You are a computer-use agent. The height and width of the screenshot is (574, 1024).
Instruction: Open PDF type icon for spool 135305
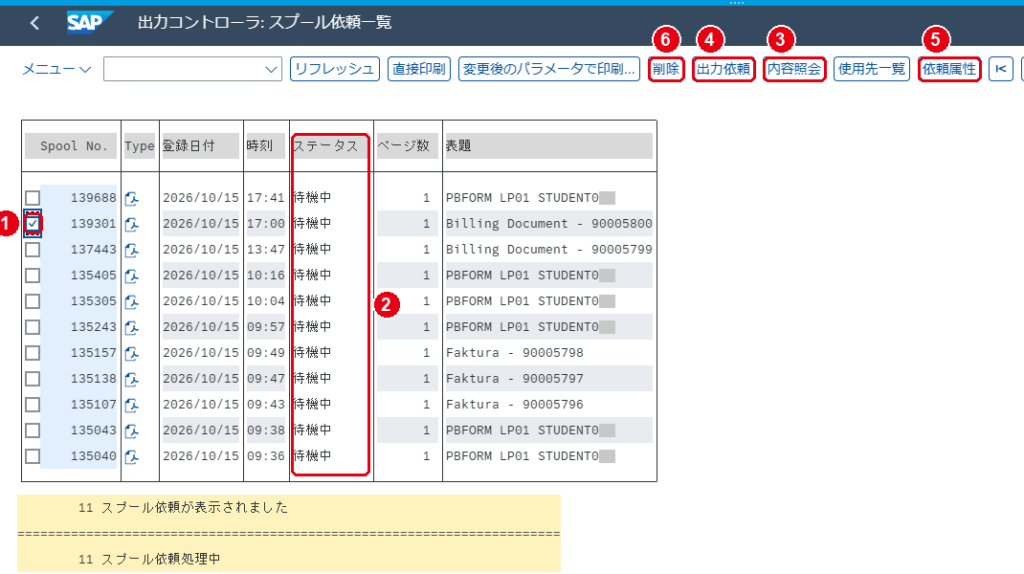pyautogui.click(x=132, y=302)
